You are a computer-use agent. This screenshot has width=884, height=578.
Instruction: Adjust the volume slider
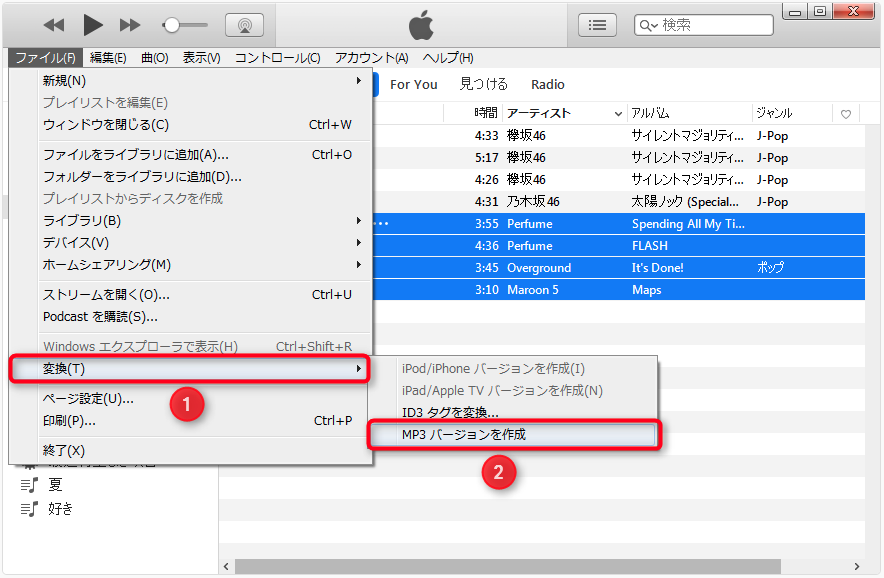[x=174, y=25]
